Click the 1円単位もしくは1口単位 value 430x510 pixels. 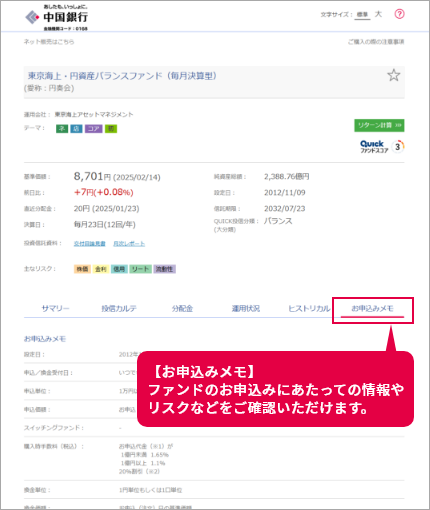pos(150,490)
